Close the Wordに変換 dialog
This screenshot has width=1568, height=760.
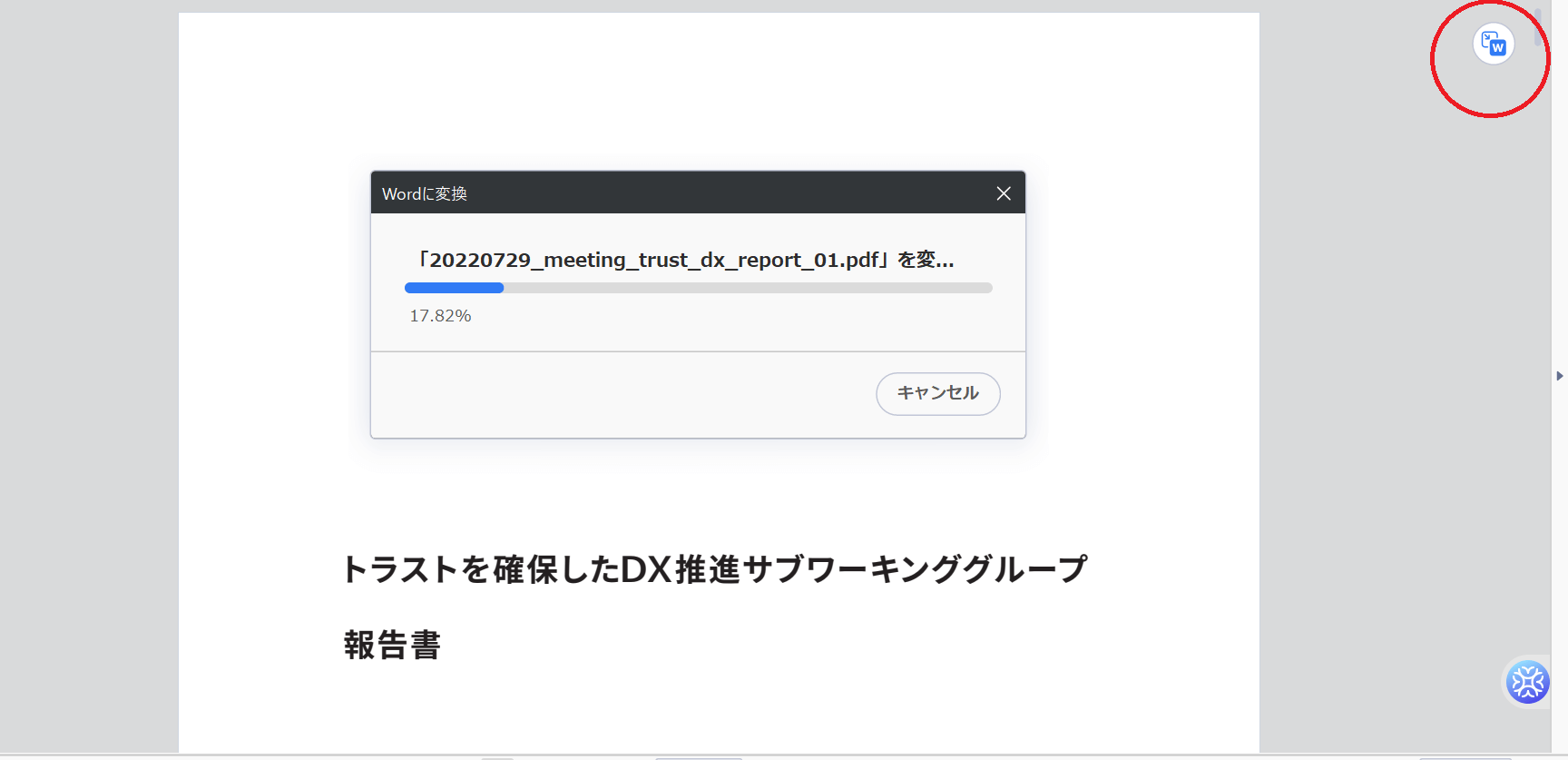pyautogui.click(x=1004, y=193)
